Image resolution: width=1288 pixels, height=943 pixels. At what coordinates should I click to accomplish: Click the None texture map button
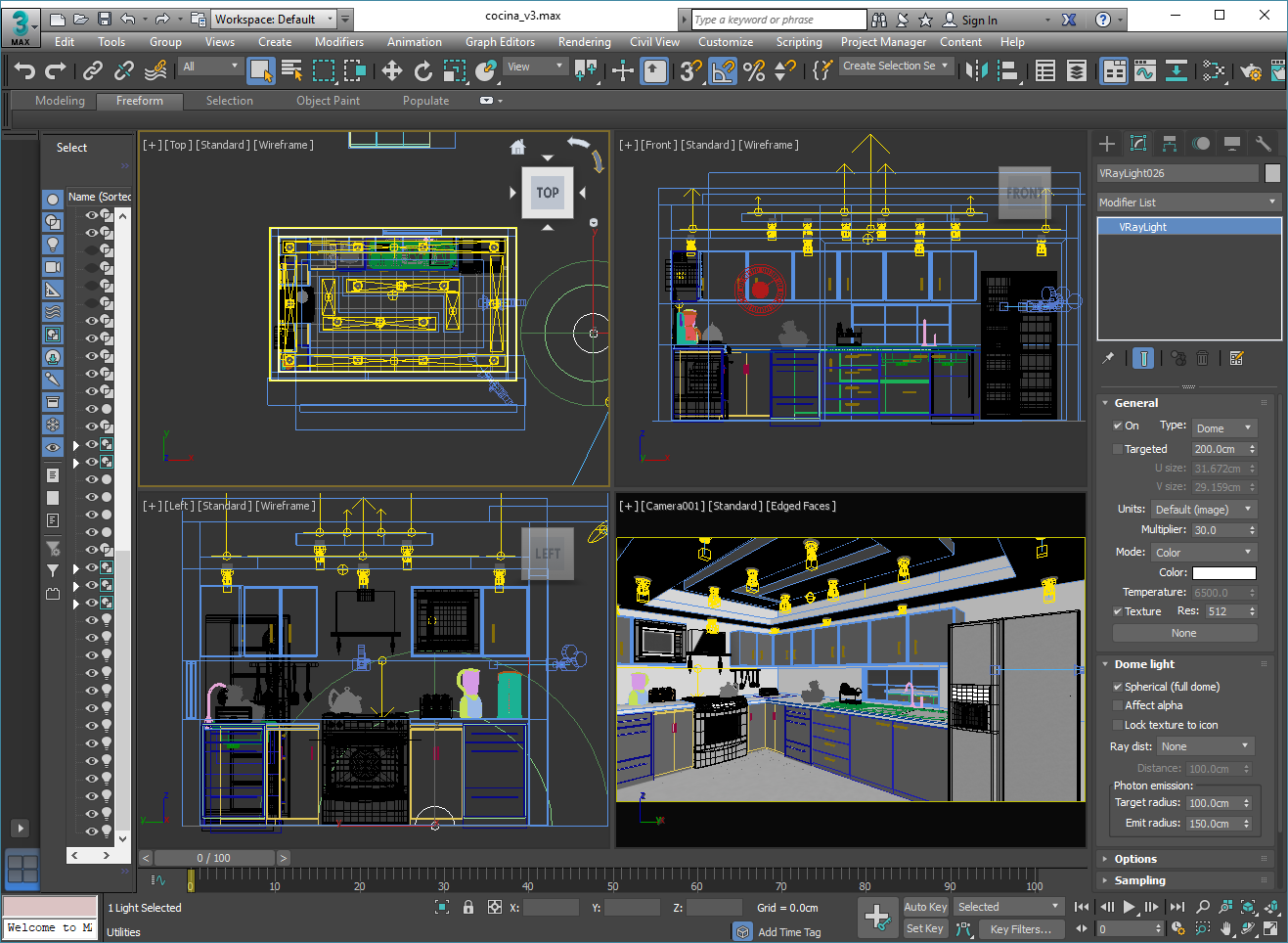click(1184, 633)
